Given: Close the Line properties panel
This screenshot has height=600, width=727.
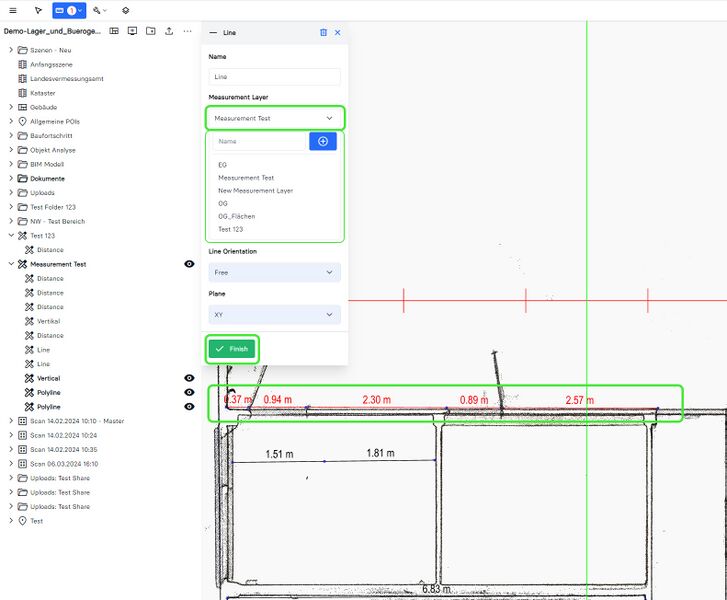Looking at the screenshot, I should tap(338, 33).
